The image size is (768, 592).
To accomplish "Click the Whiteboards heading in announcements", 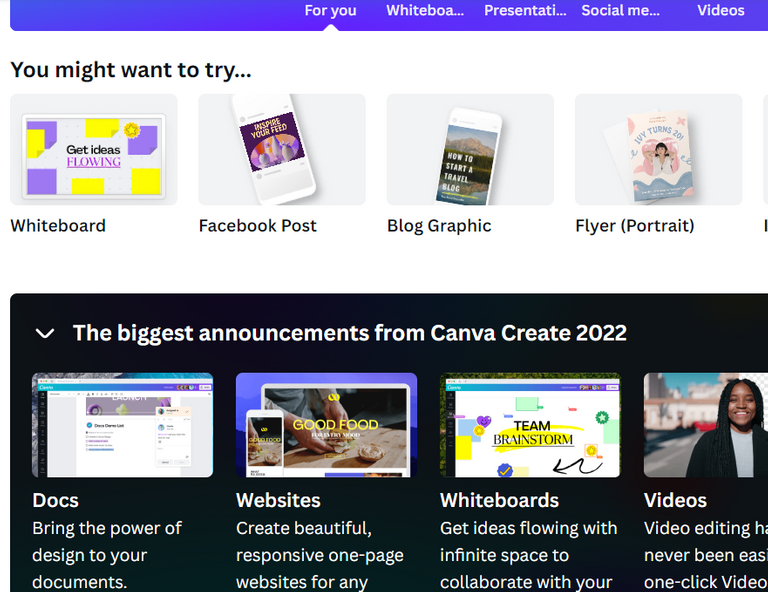I will coord(499,500).
